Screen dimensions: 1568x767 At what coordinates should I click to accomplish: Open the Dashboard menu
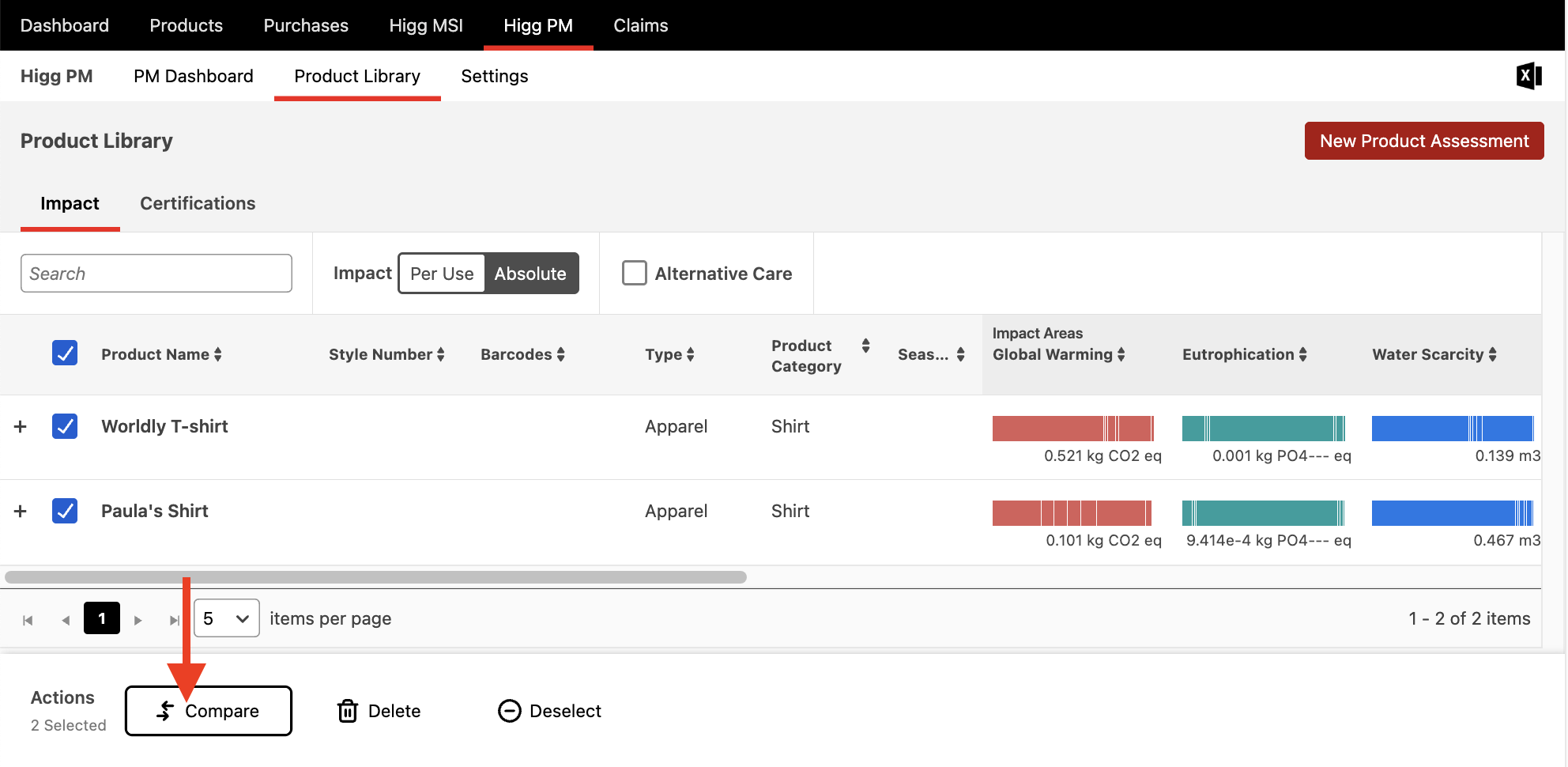[65, 25]
